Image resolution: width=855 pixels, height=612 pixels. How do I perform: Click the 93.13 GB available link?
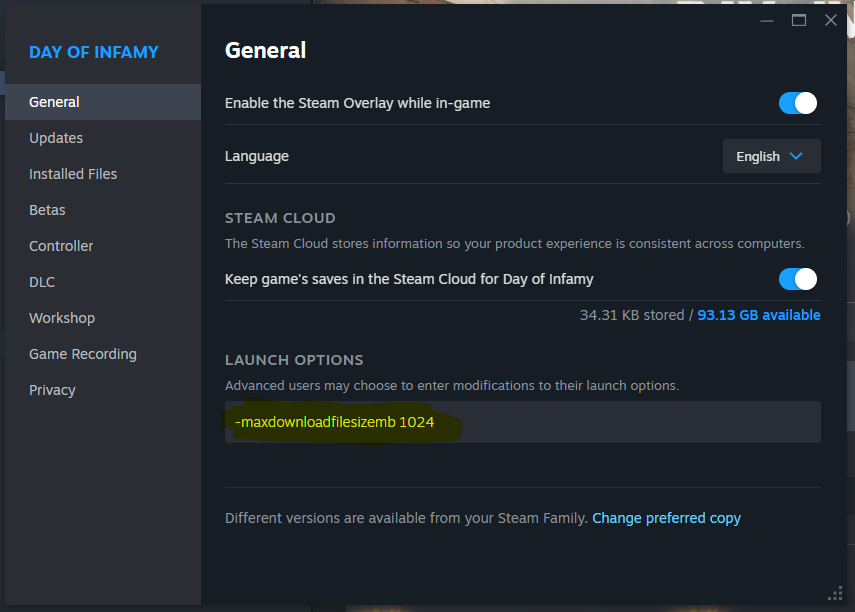758,315
